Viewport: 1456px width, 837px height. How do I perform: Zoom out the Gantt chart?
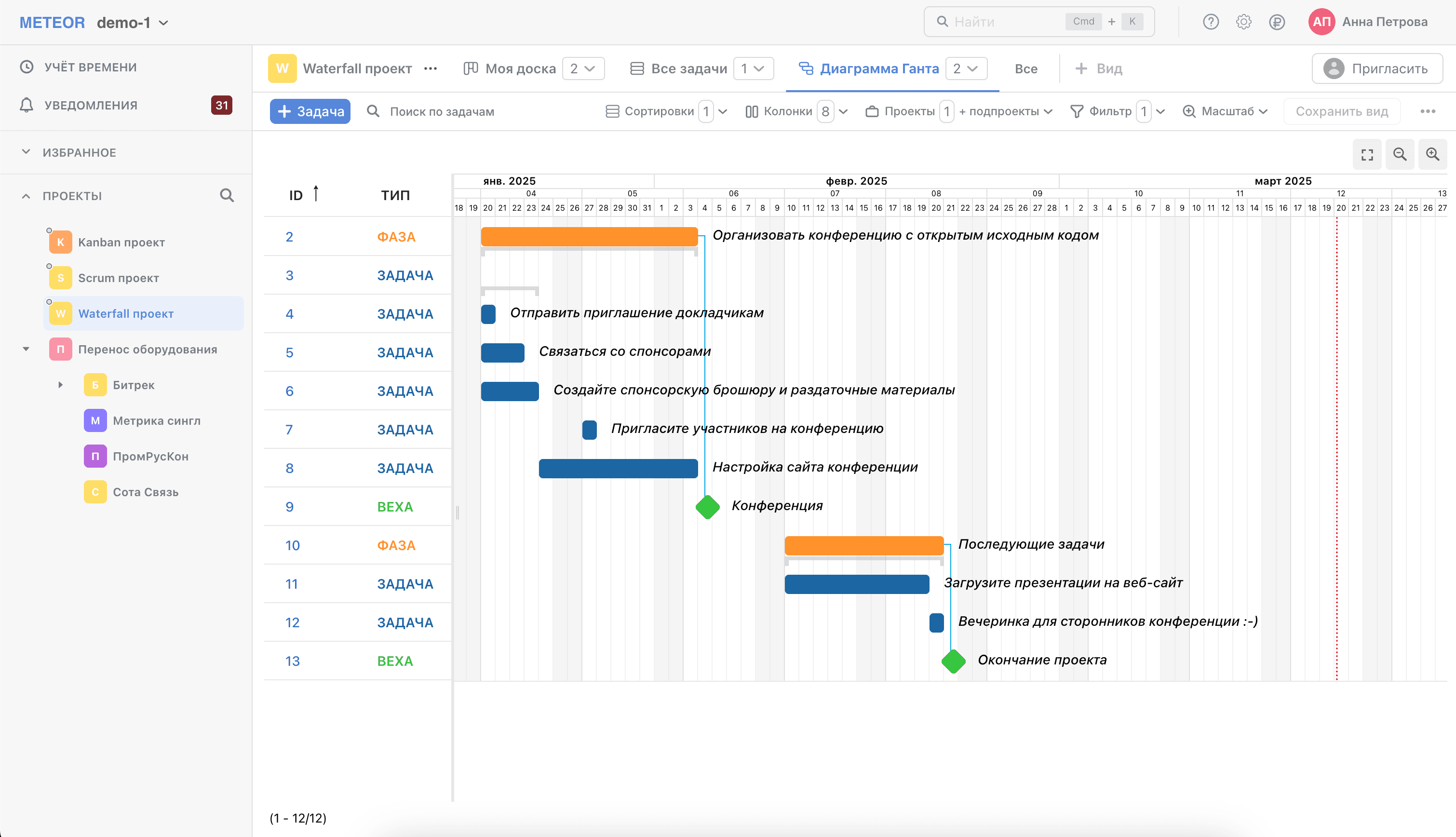coord(1400,155)
